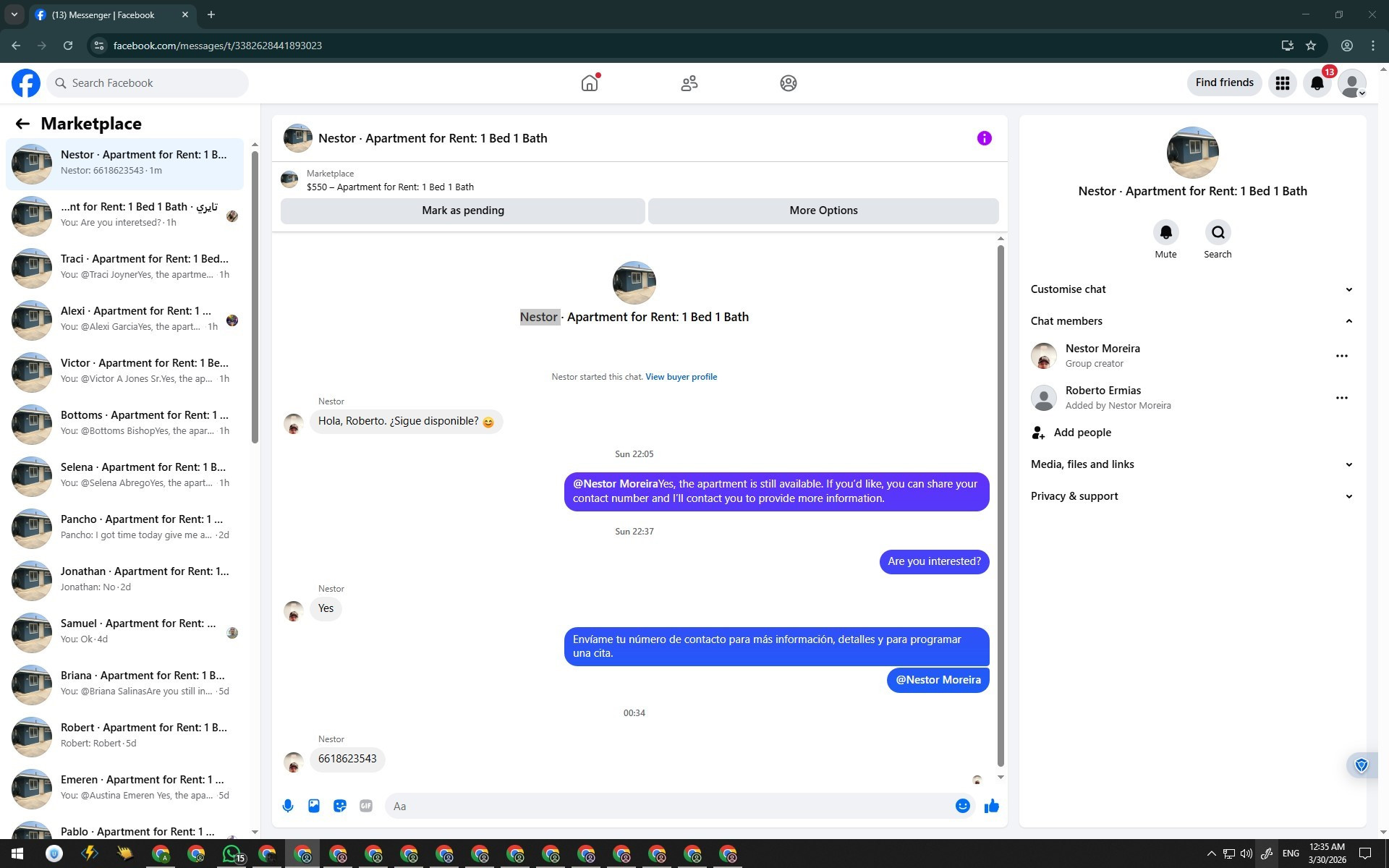Open the emoji picker in message box
The width and height of the screenshot is (1389, 868).
point(962,806)
